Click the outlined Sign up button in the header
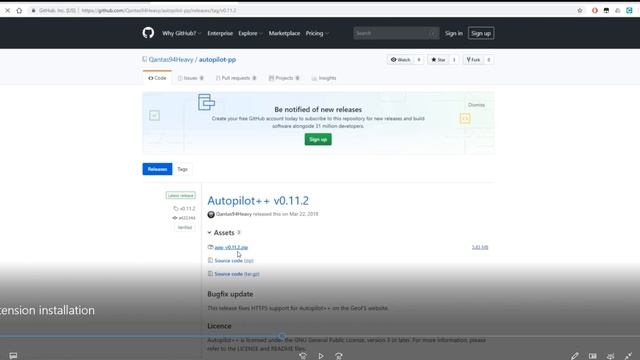 481,33
